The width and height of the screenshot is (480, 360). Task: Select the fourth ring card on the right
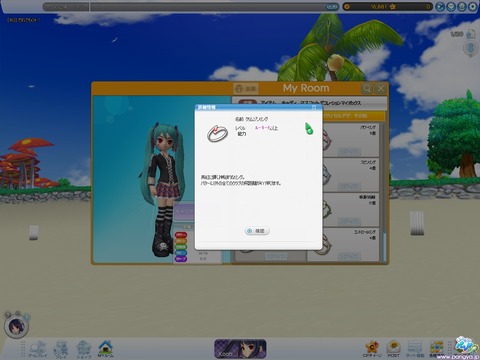tap(350, 244)
